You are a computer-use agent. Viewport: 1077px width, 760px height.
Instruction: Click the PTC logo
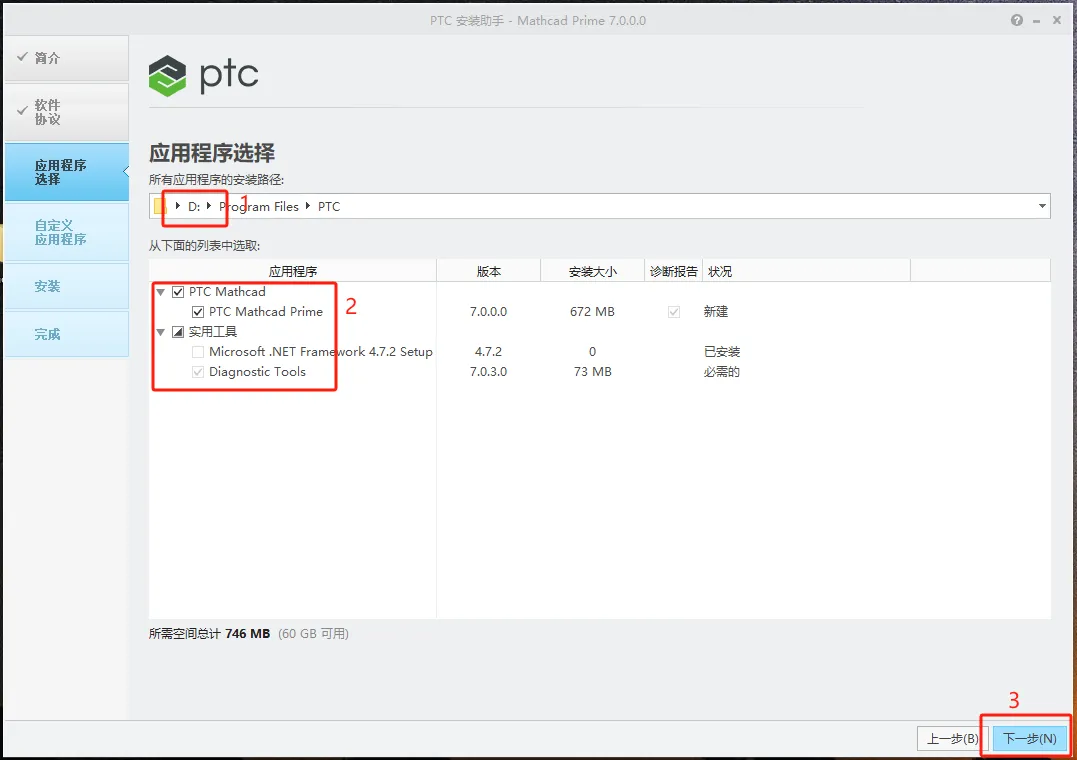click(x=203, y=76)
